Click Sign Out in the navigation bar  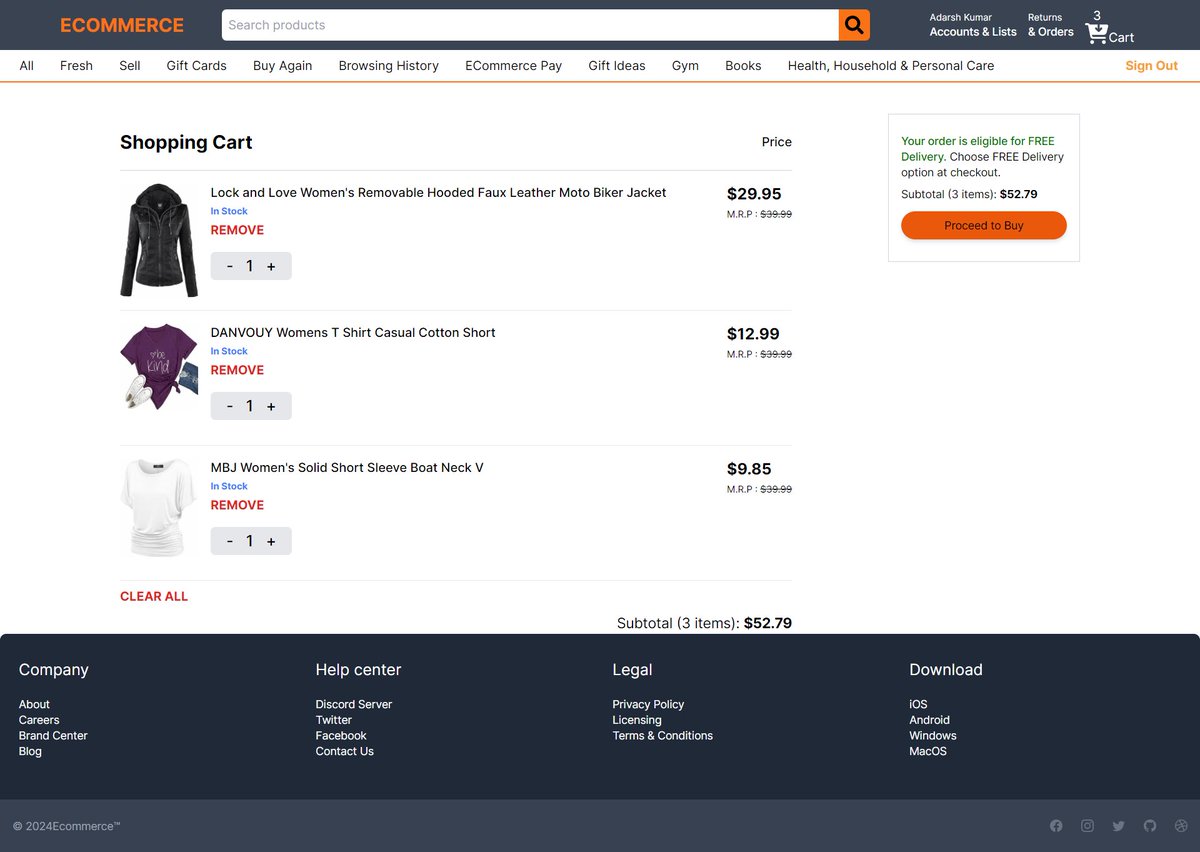coord(1151,65)
